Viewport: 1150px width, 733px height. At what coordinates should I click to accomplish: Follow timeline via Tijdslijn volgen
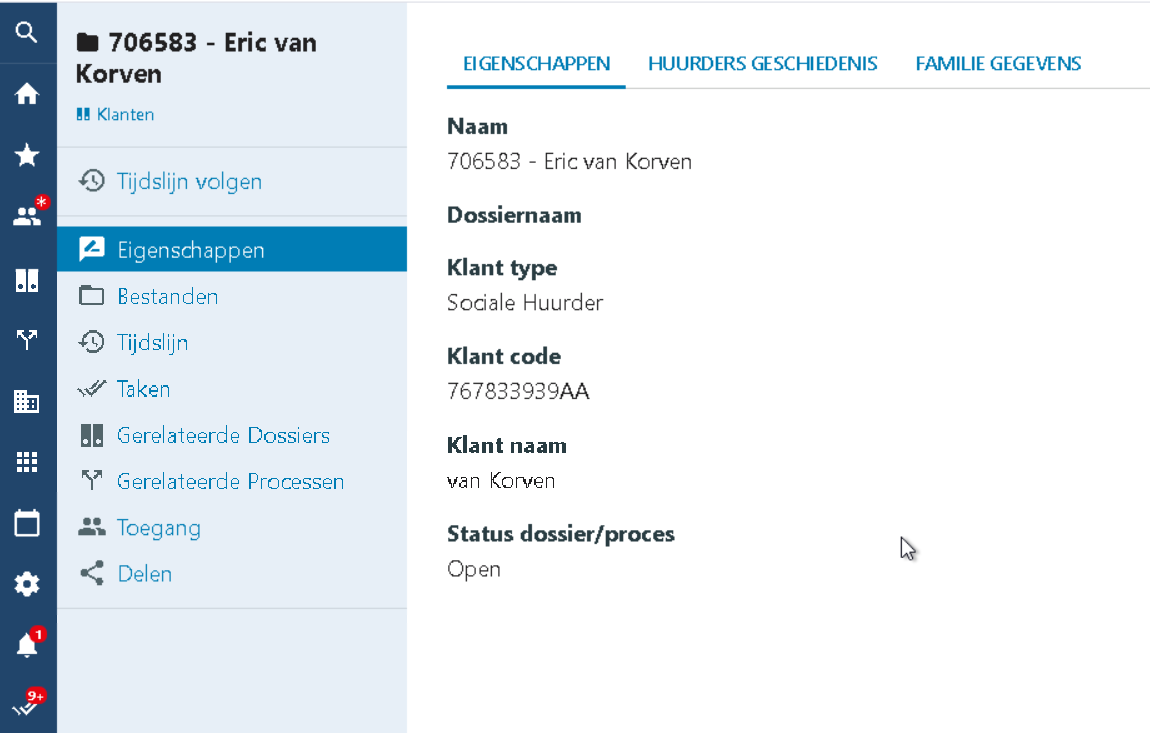188,182
